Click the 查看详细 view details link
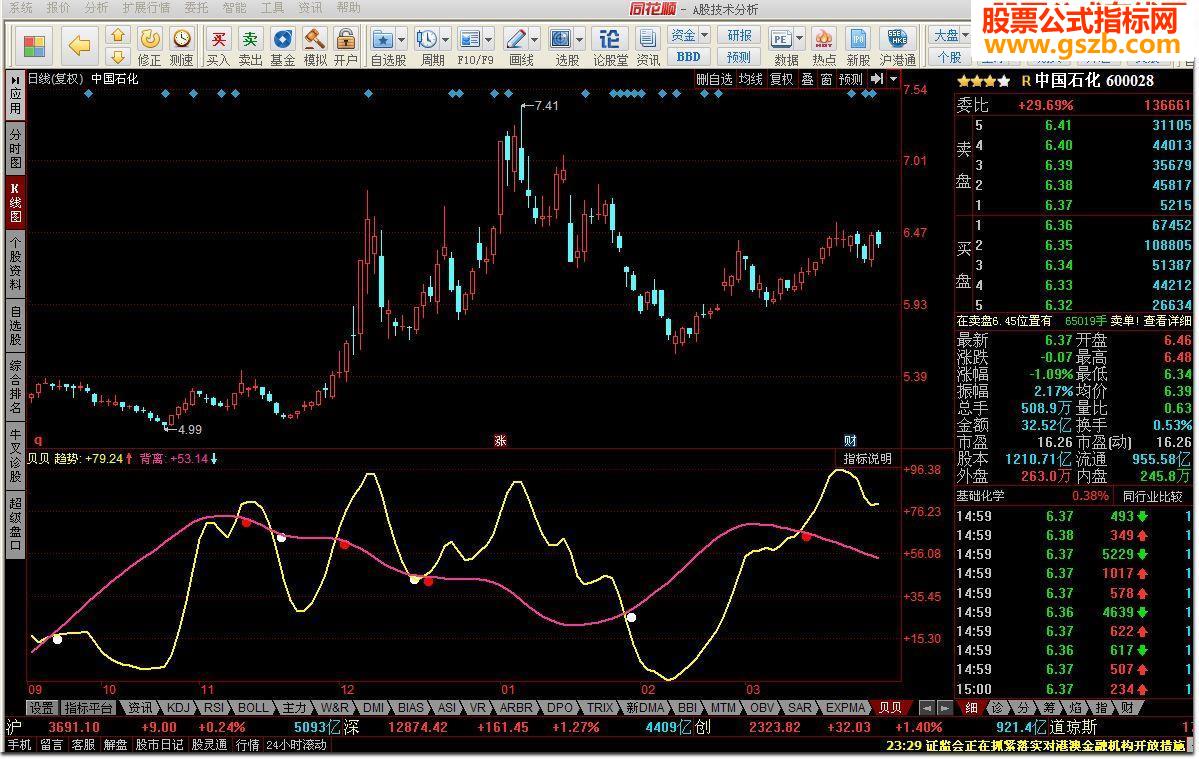The width and height of the screenshot is (1199, 759). [x=1167, y=321]
